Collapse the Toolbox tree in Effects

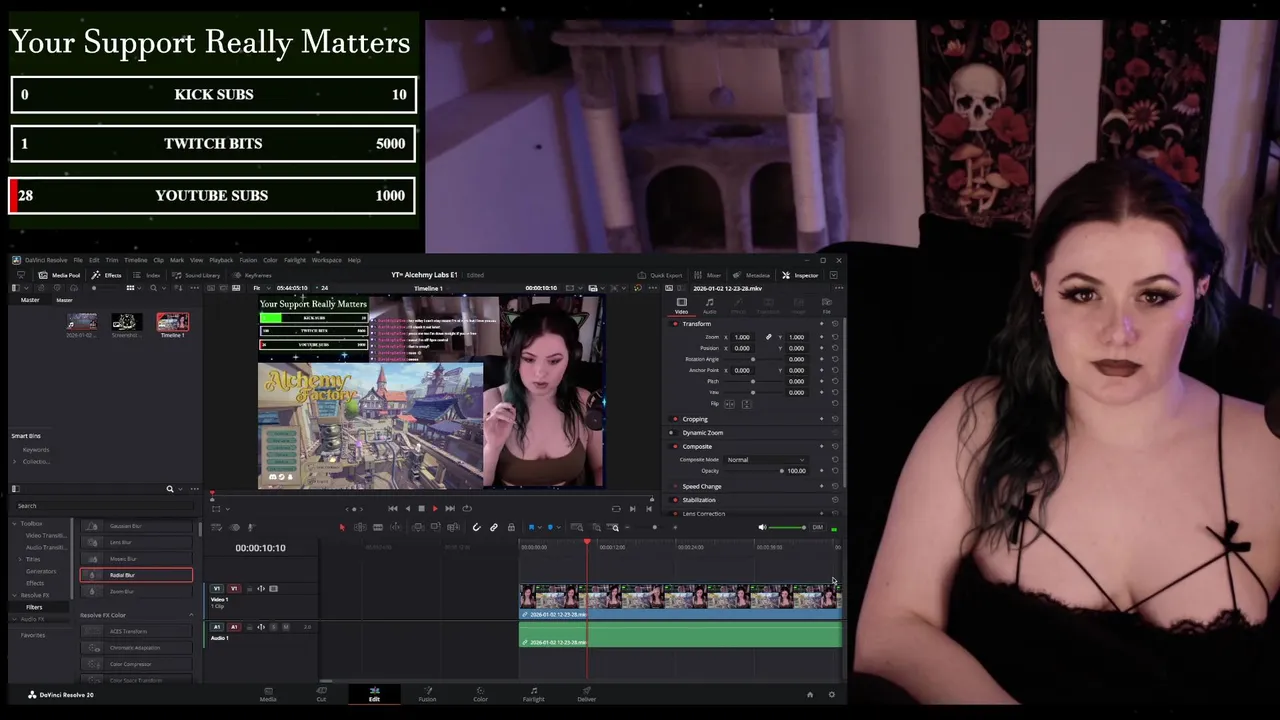click(x=15, y=523)
